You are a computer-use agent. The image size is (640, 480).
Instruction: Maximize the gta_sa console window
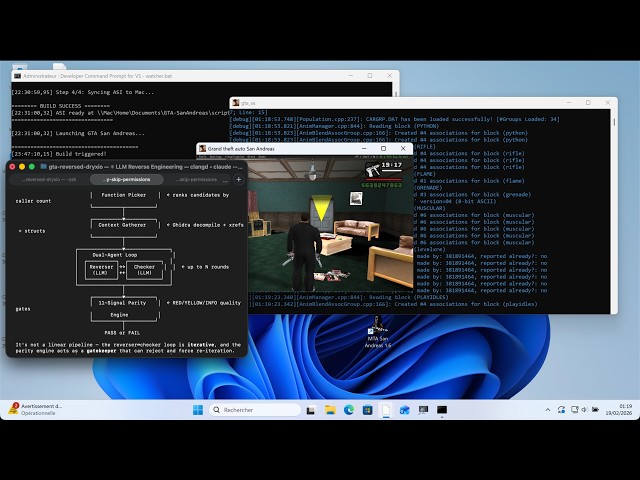tap(588, 103)
